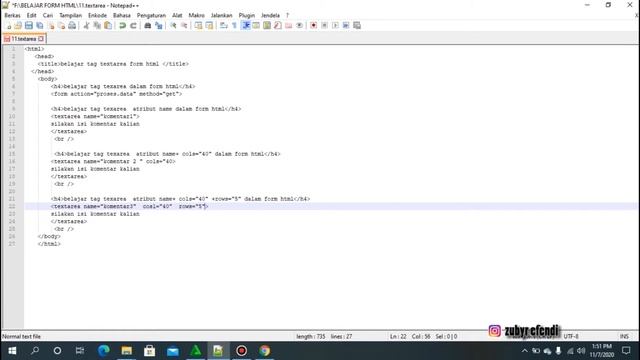Start macro recording with red dot icon
This screenshot has width=640, height=360.
(x=313, y=26)
